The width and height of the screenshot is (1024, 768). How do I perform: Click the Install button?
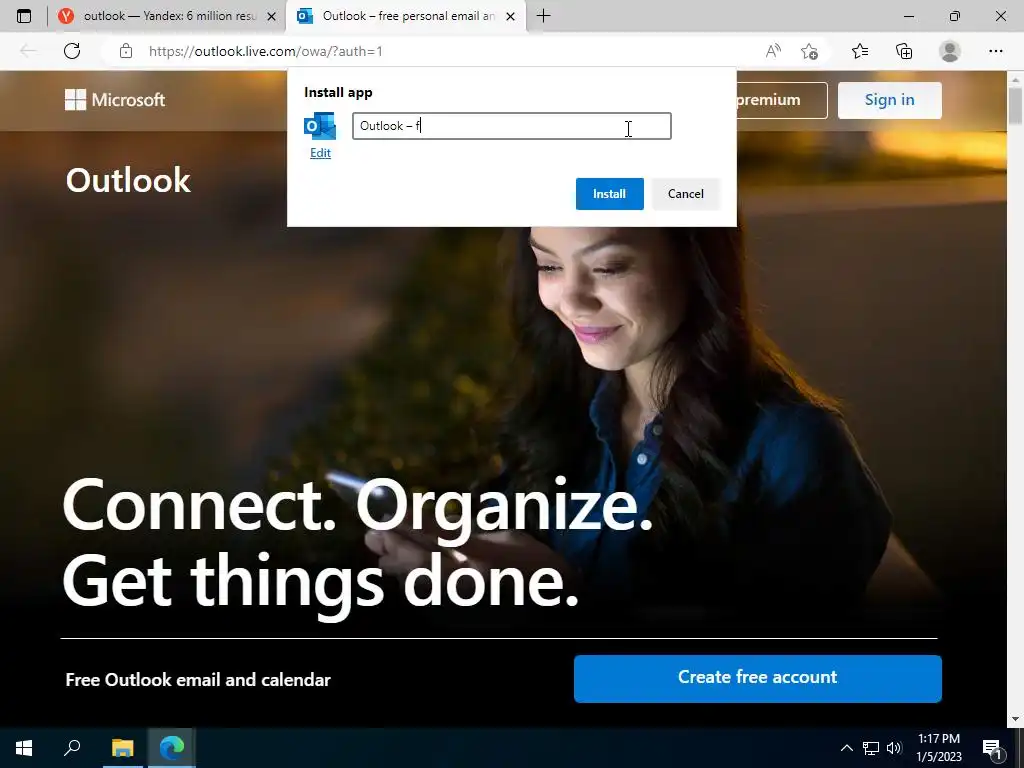coord(609,194)
